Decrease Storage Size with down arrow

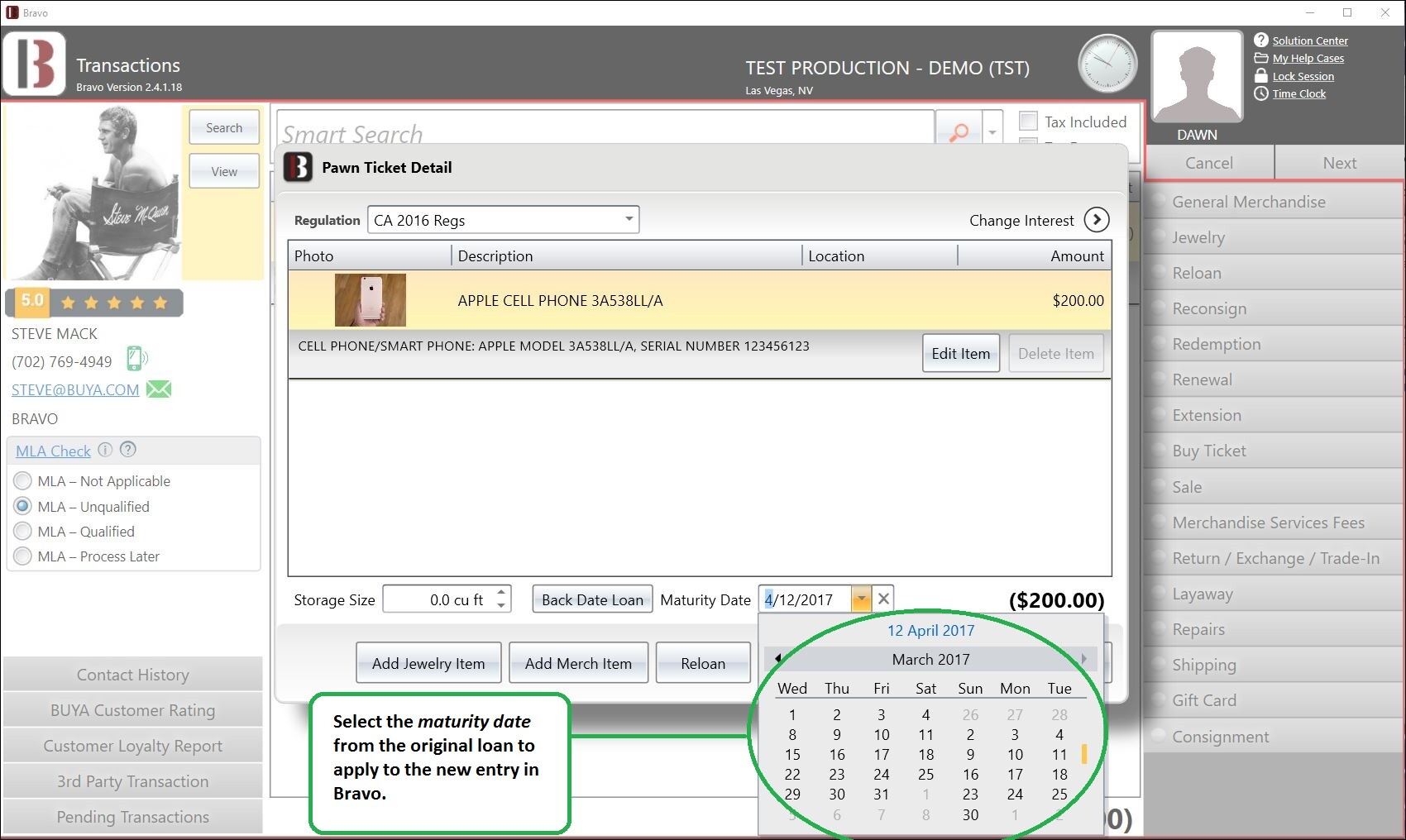coord(501,605)
